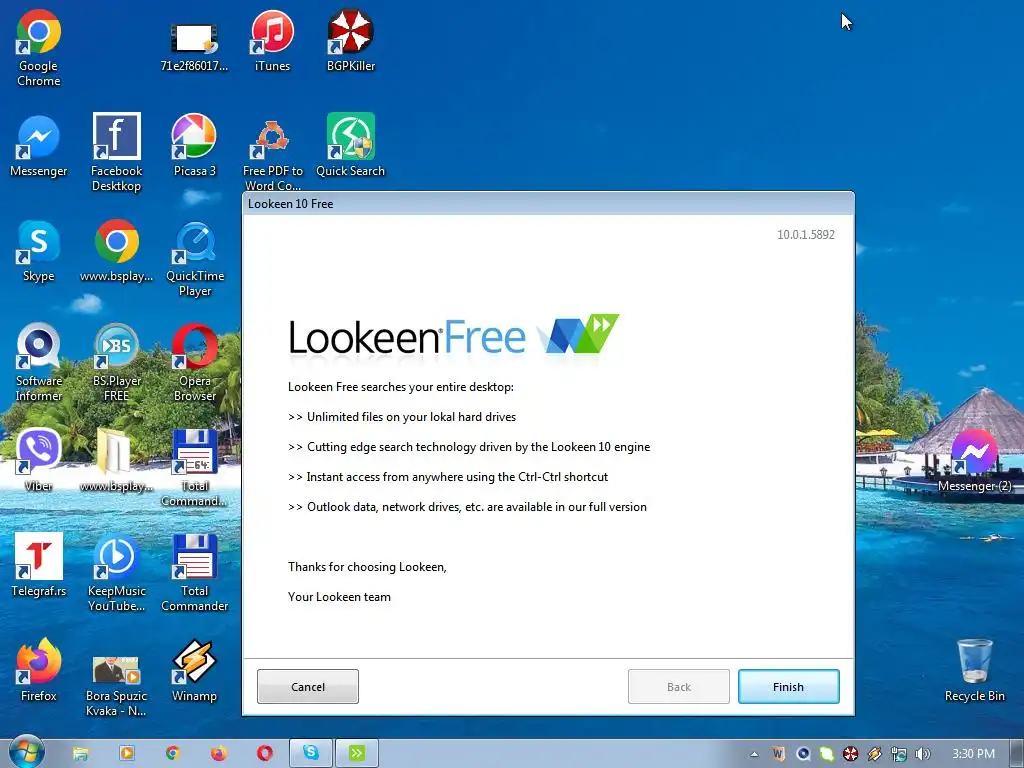Switch to Skype in the taskbar
The image size is (1024, 768).
(x=311, y=753)
